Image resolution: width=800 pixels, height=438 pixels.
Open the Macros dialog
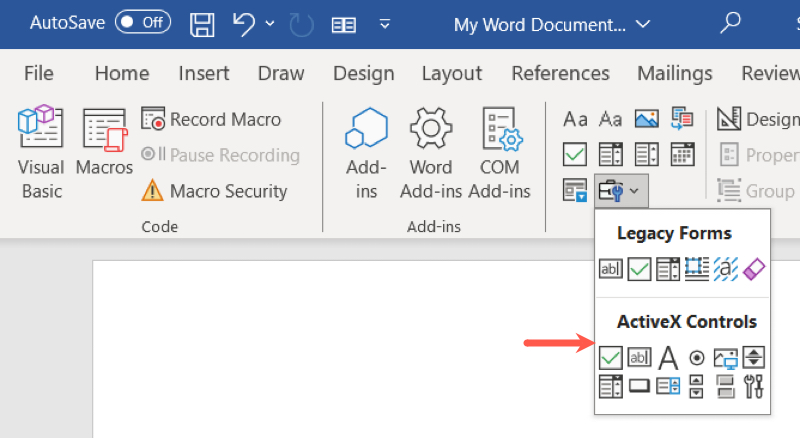click(104, 141)
